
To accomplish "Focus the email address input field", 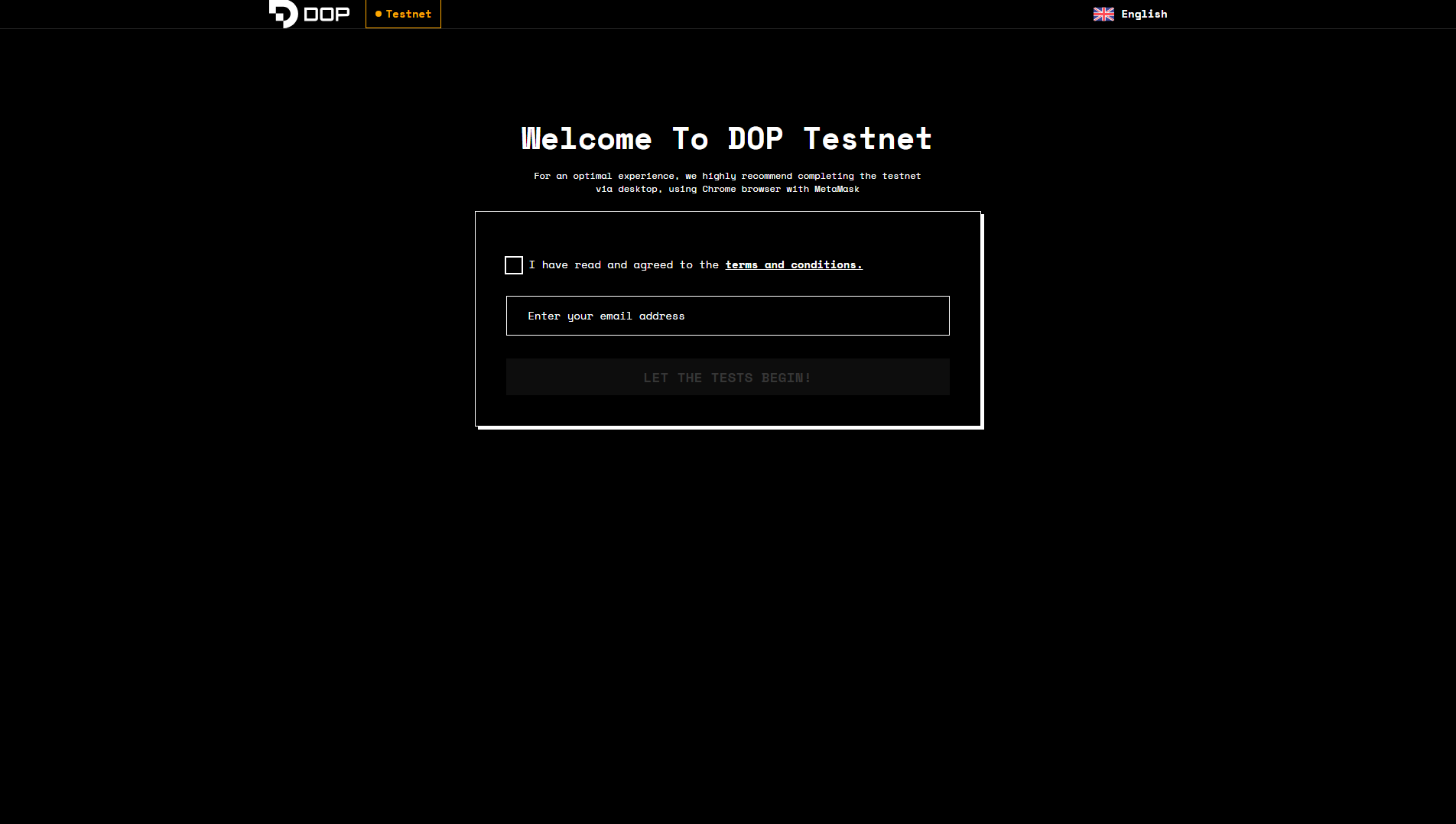I will (728, 316).
